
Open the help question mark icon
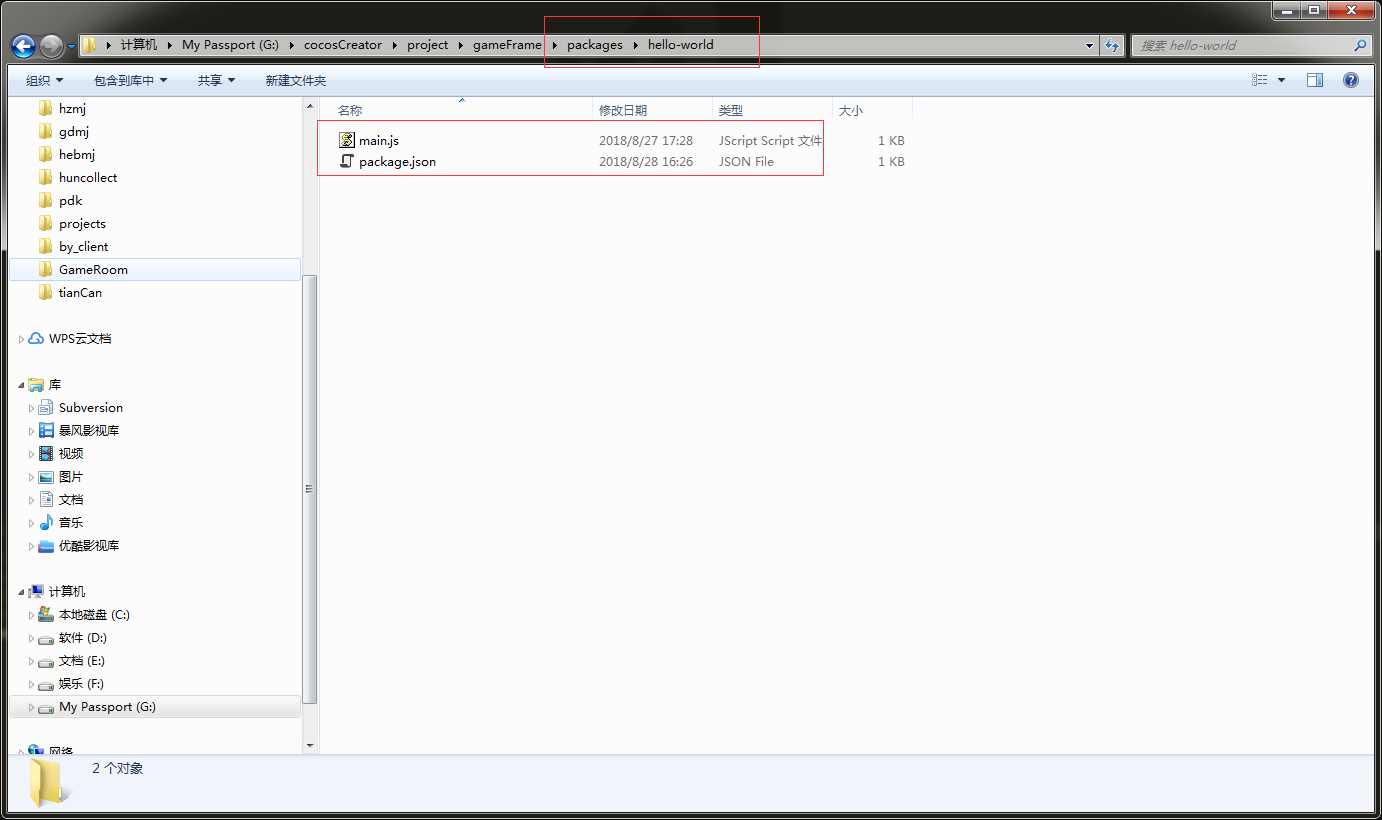point(1351,80)
